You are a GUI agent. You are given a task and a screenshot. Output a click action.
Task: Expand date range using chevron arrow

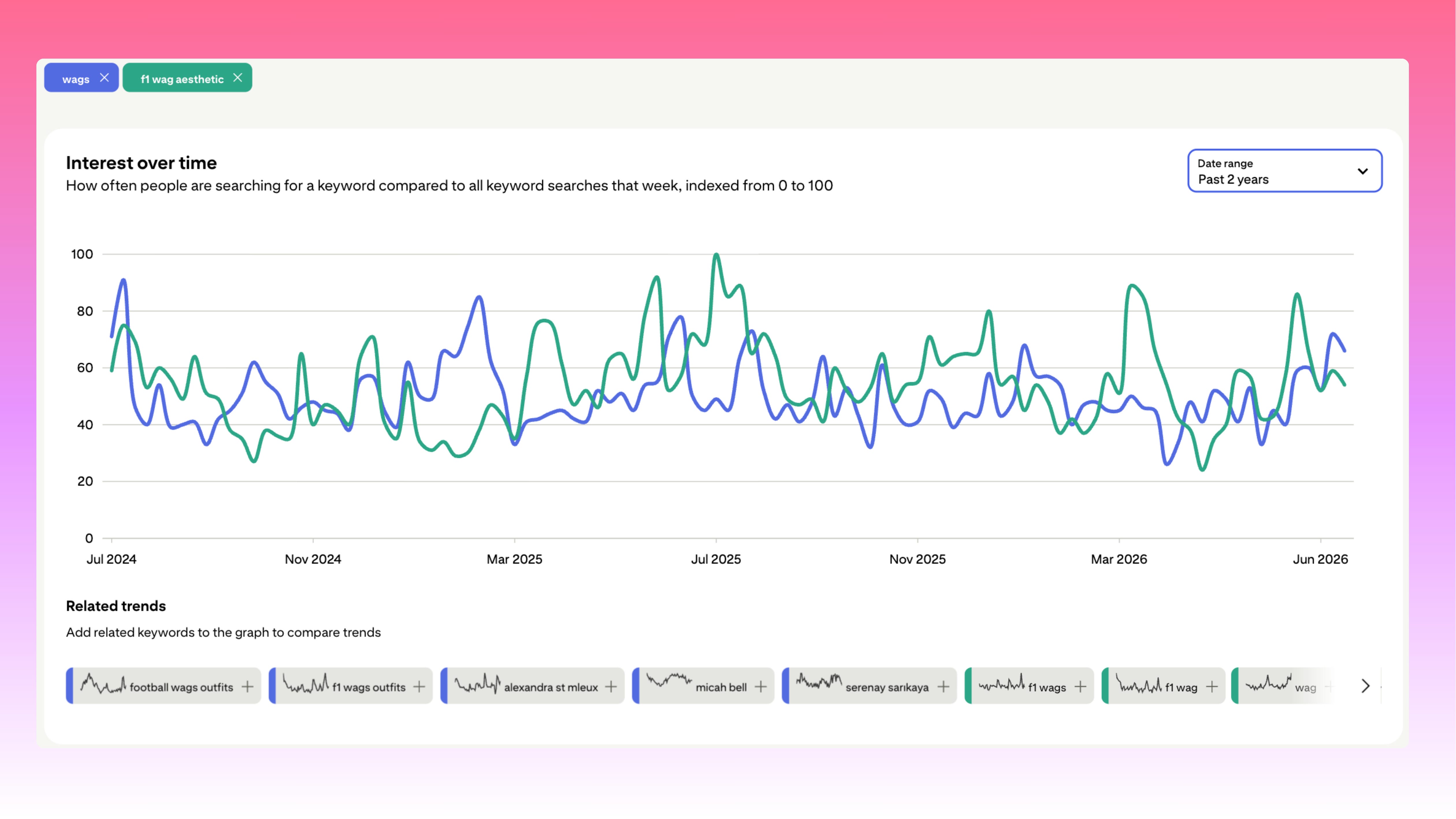click(x=1363, y=171)
